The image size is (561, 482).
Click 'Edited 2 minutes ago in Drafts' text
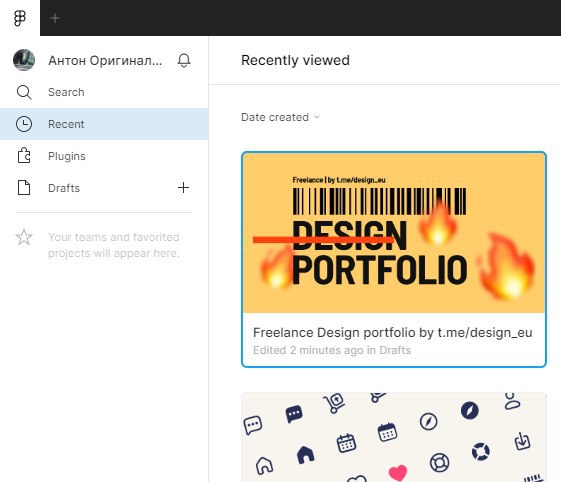coord(332,350)
